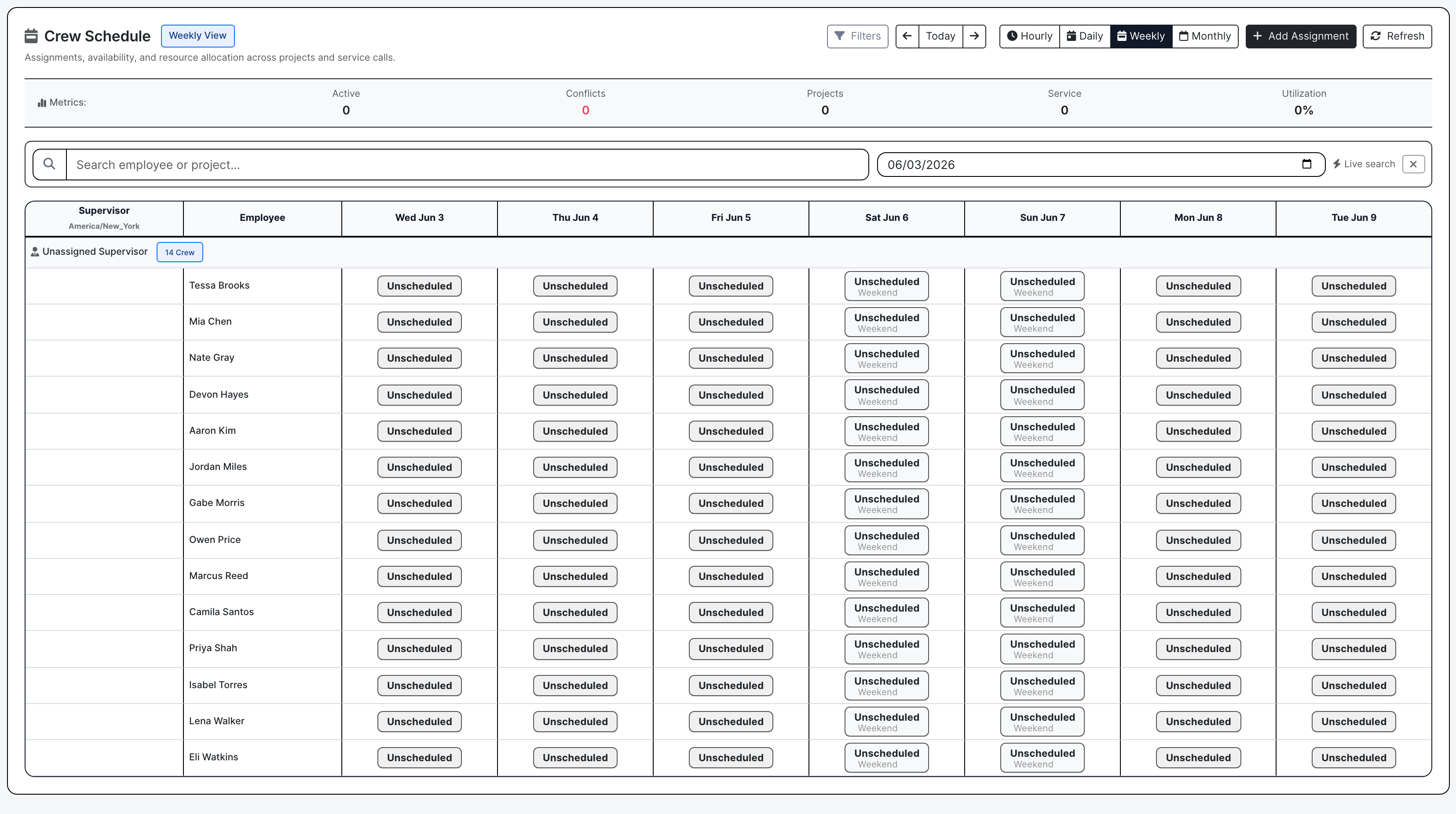Select employee Priya Shah
Screen dimensions: 1456x814
click(213, 649)
